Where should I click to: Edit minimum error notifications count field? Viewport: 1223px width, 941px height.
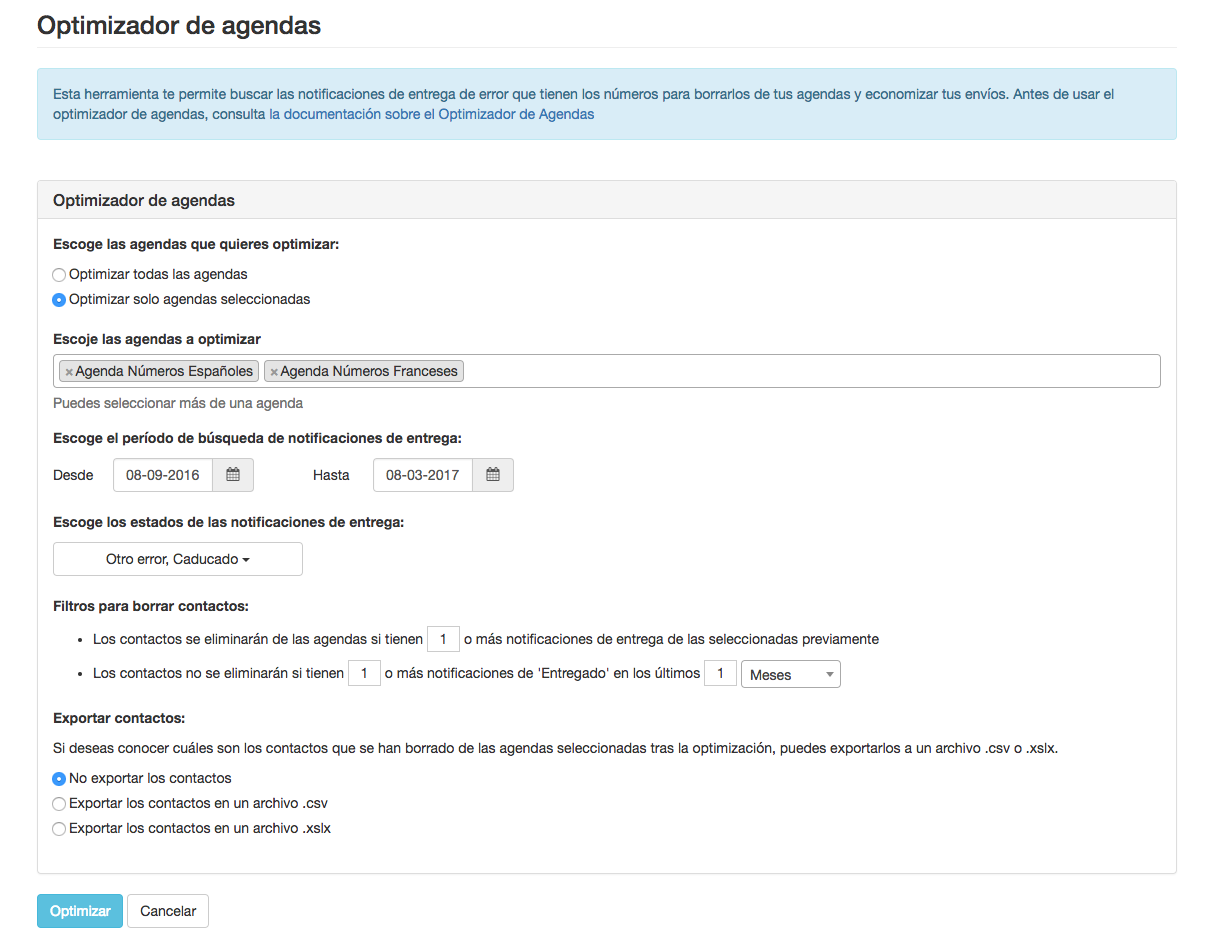coord(443,639)
